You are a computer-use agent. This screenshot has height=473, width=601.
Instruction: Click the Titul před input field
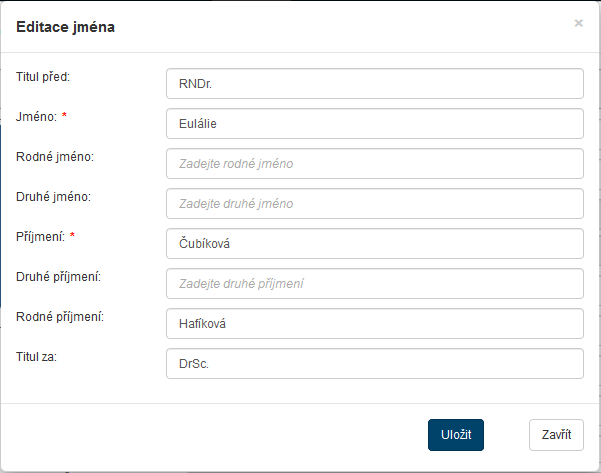point(374,84)
